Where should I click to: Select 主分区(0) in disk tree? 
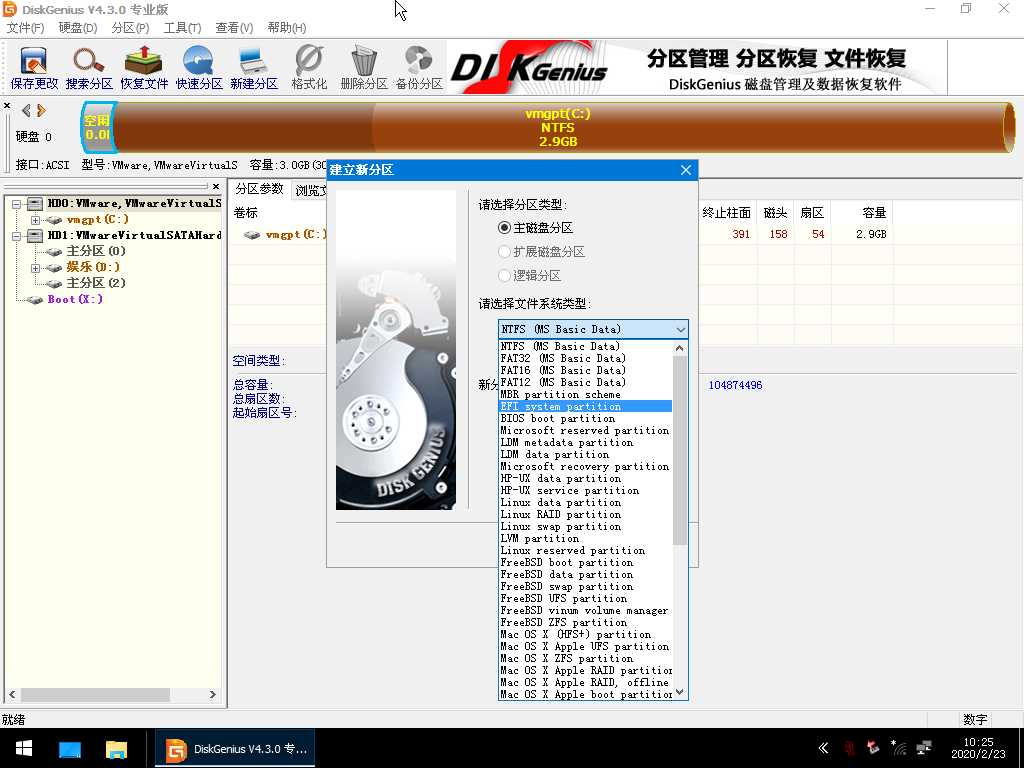click(95, 251)
